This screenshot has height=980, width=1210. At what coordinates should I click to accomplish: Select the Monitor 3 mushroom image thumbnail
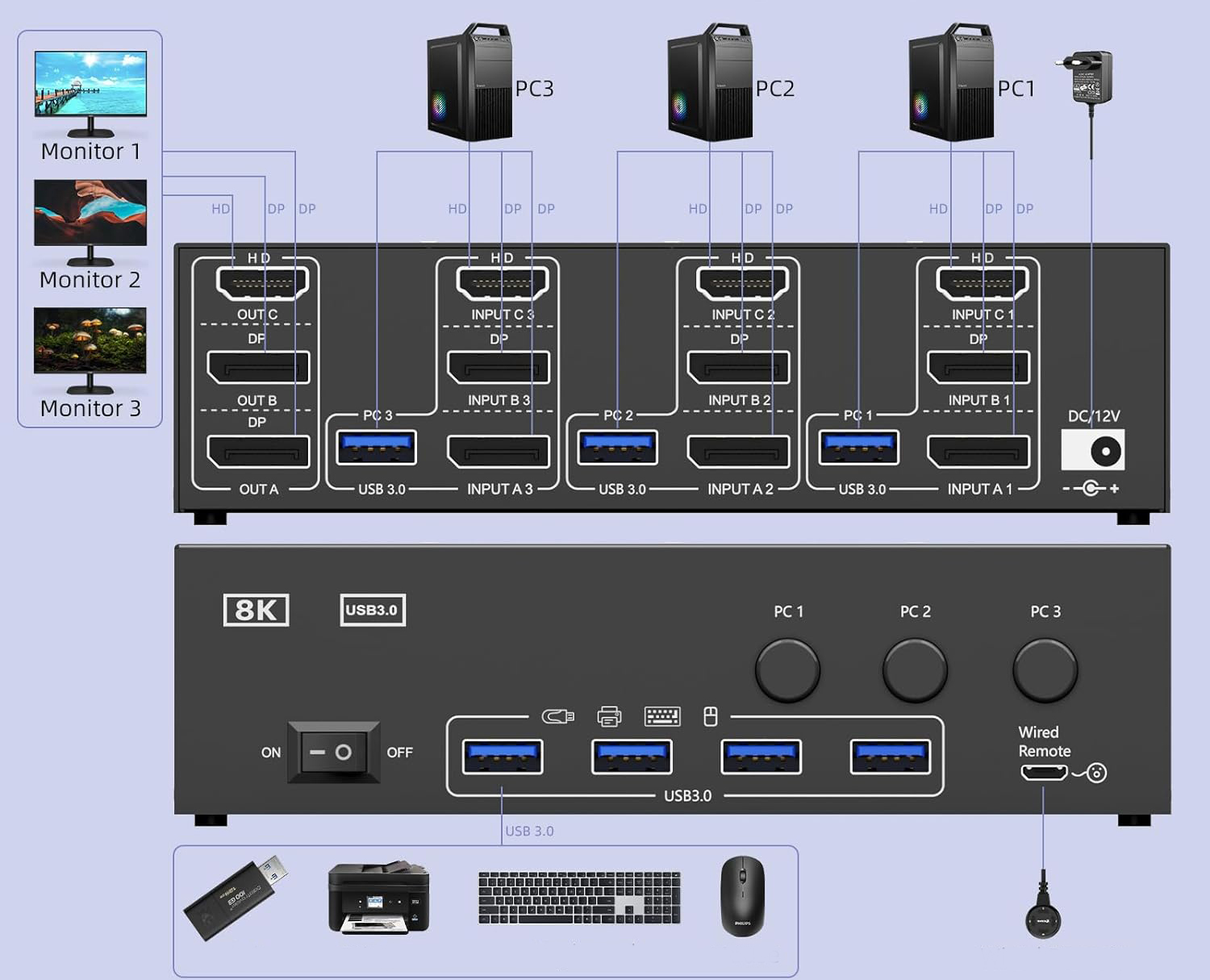pyautogui.click(x=90, y=342)
